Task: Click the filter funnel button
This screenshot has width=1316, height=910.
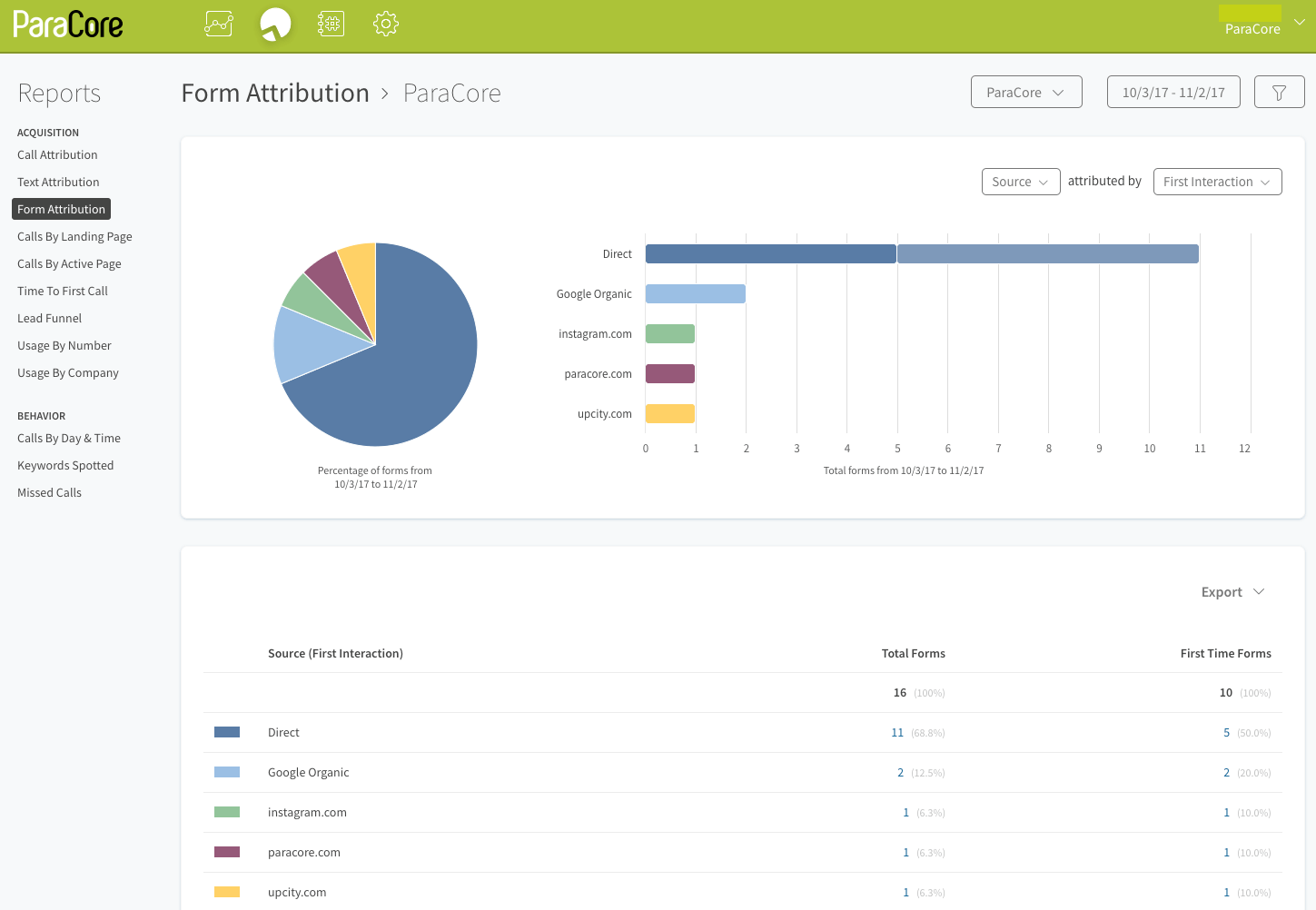Action: pos(1279,92)
